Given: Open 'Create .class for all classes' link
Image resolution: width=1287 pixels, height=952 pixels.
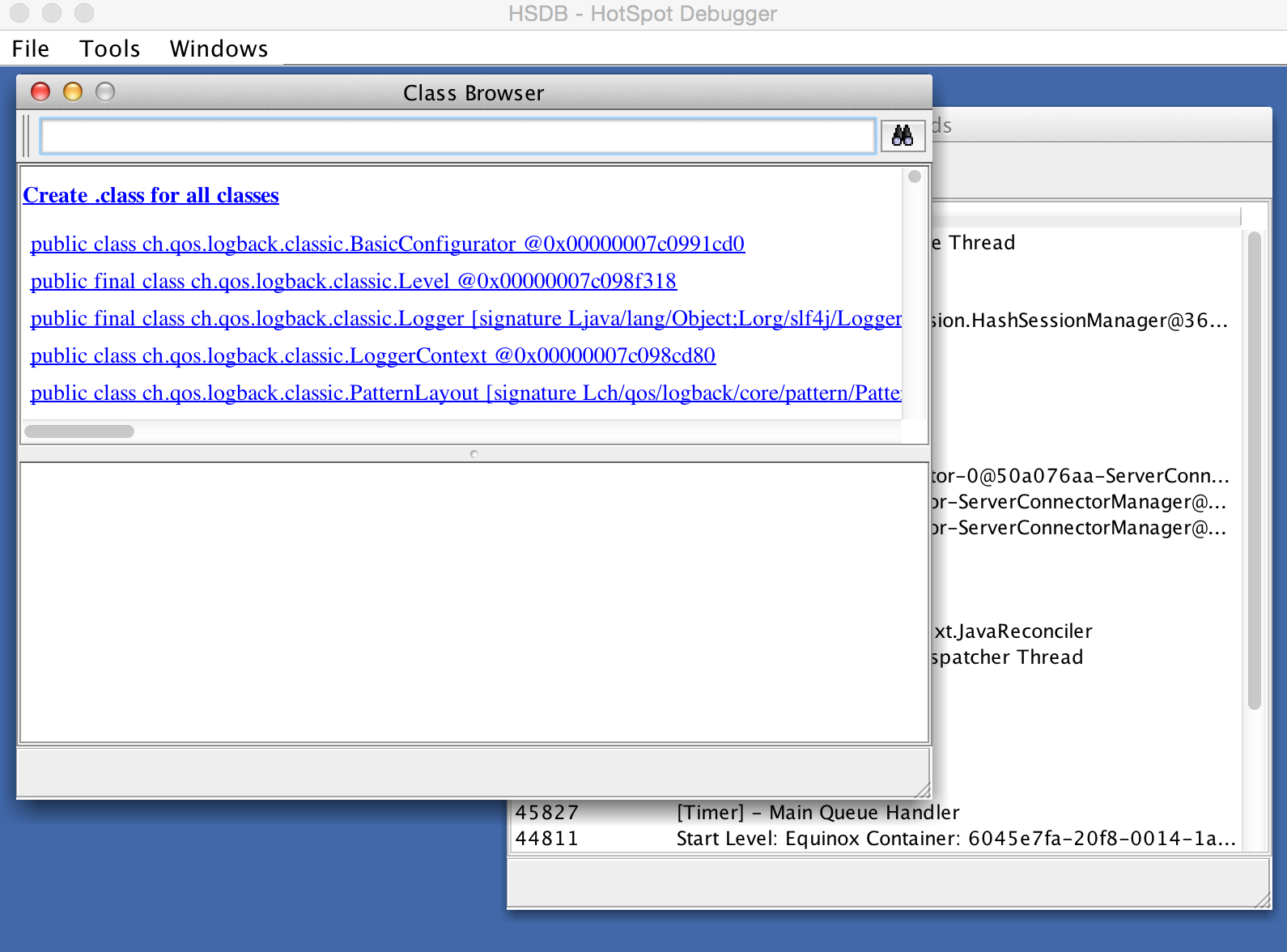Looking at the screenshot, I should tap(151, 195).
